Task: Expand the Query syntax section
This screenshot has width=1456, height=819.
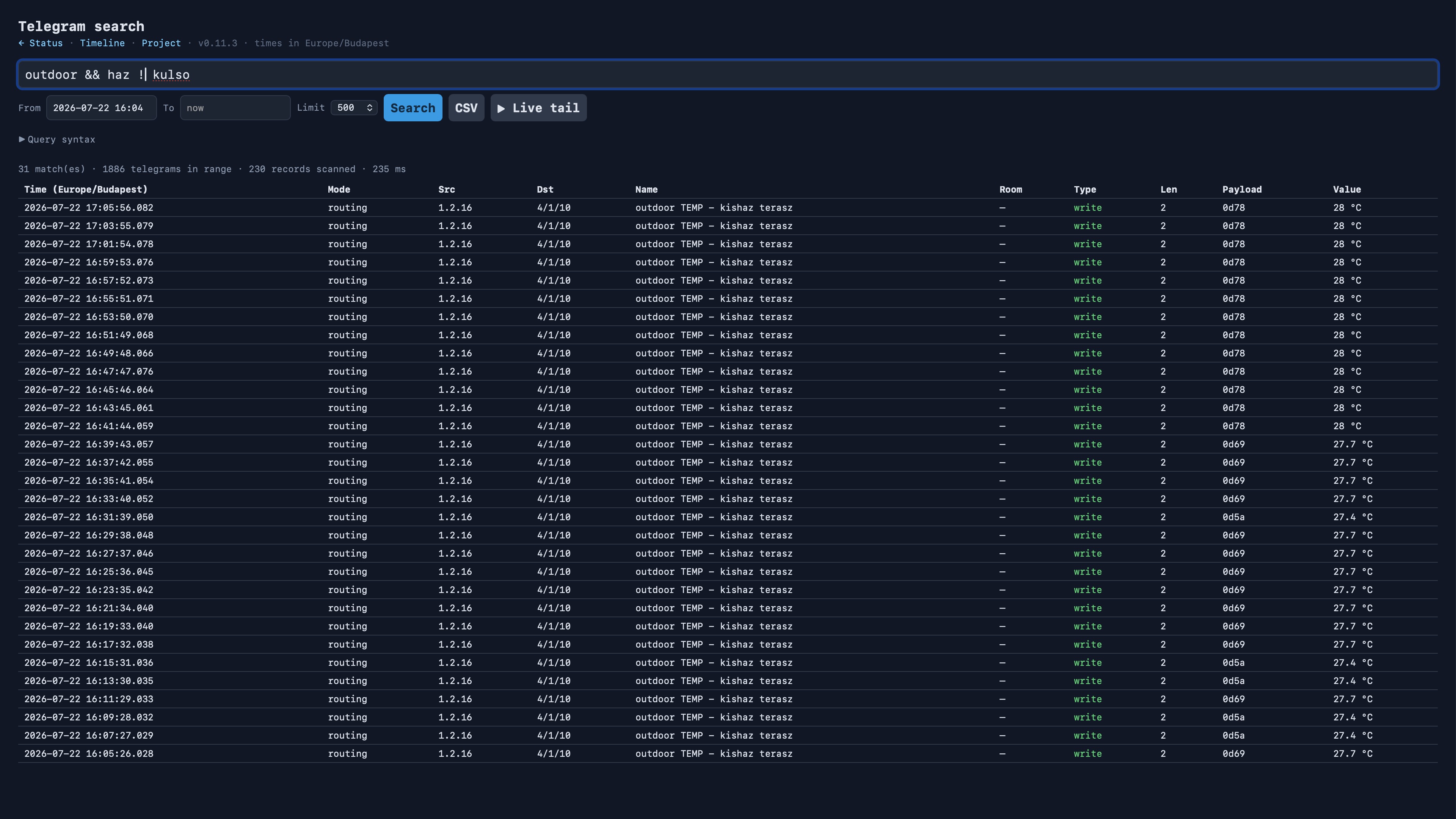Action: click(56, 140)
